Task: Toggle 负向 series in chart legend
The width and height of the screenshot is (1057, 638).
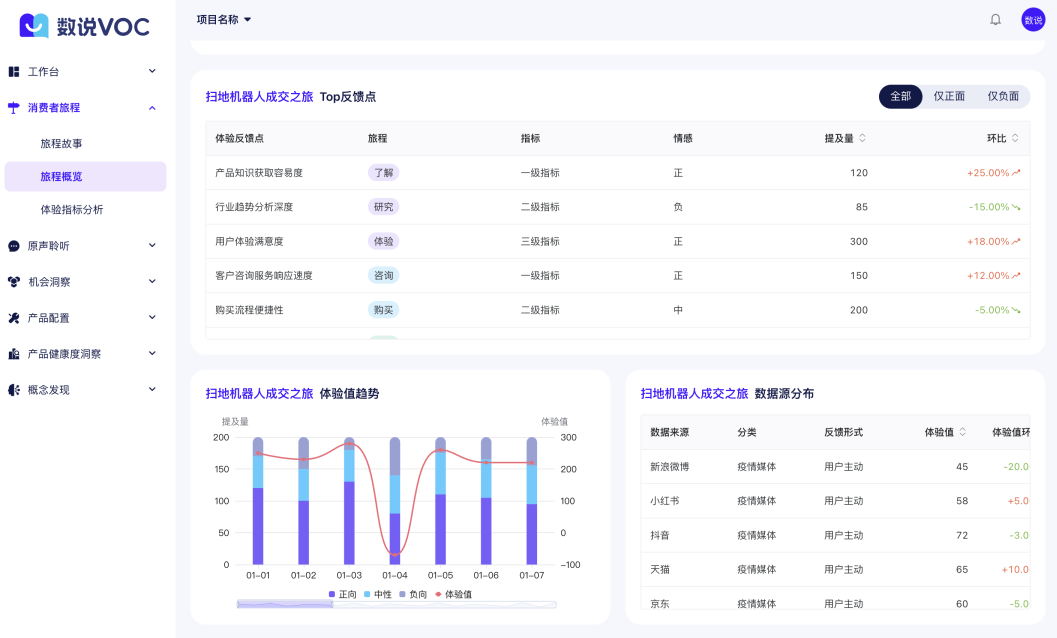Action: (x=413, y=594)
